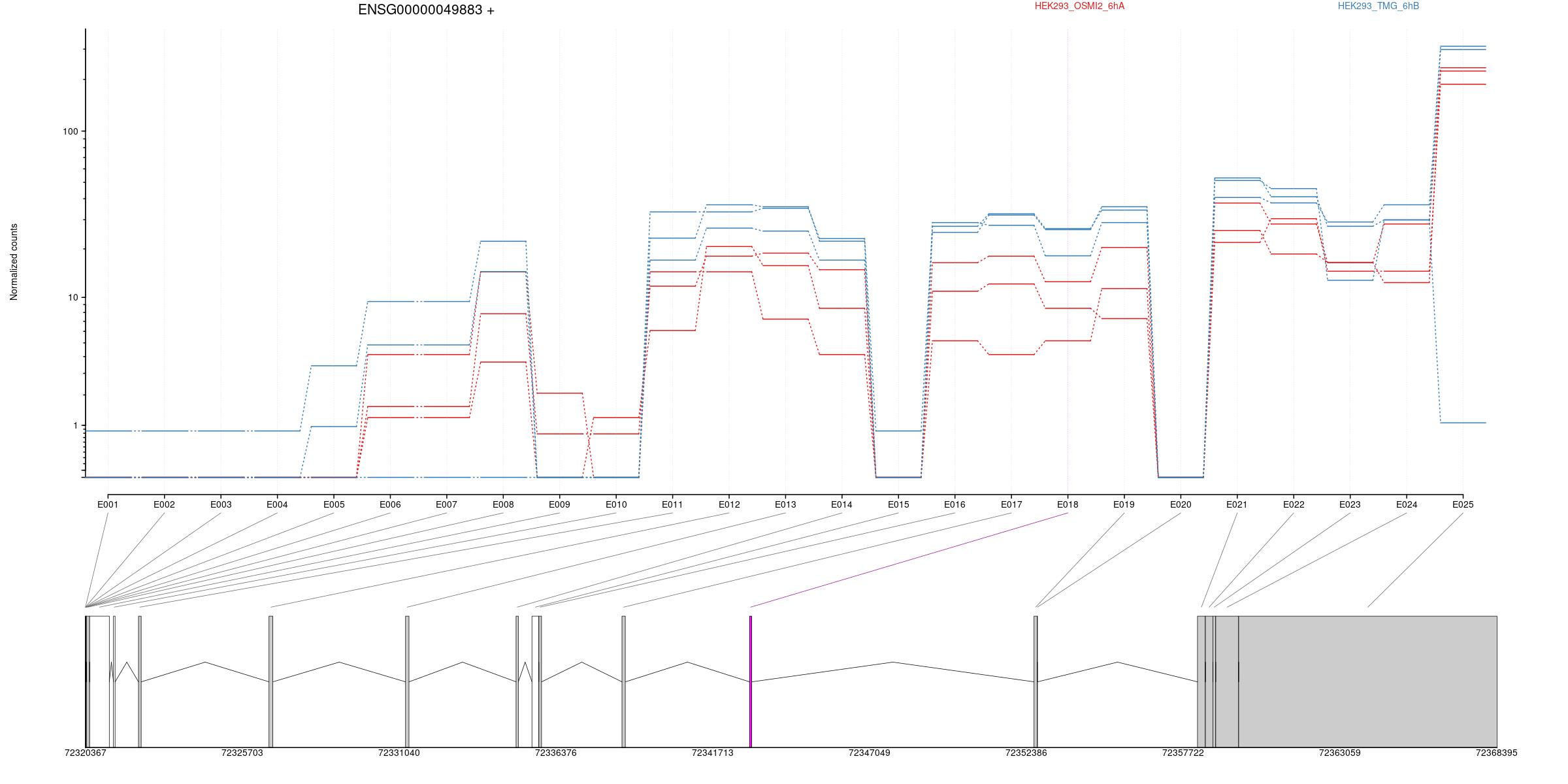Screen dimensions: 1568x784
Task: Click the y-axis tick label 100
Action: pyautogui.click(x=70, y=131)
